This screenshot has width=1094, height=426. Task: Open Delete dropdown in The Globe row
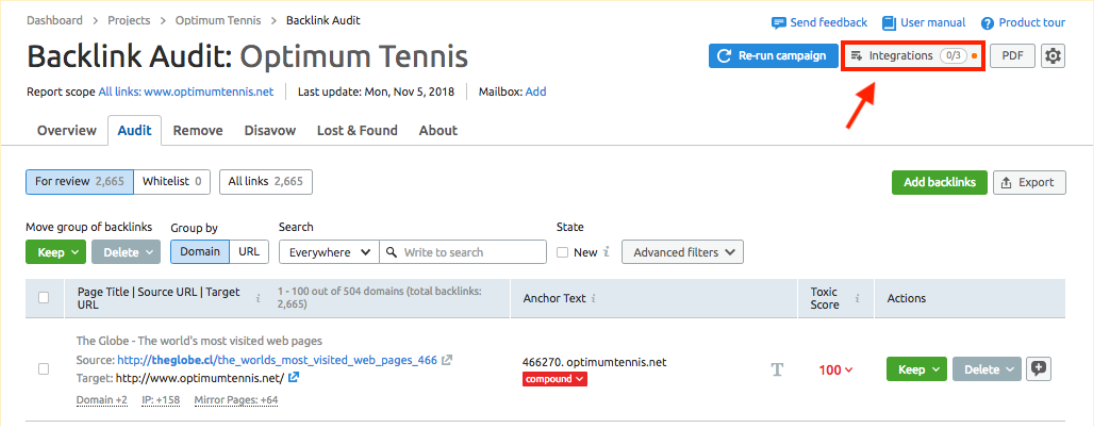click(987, 370)
